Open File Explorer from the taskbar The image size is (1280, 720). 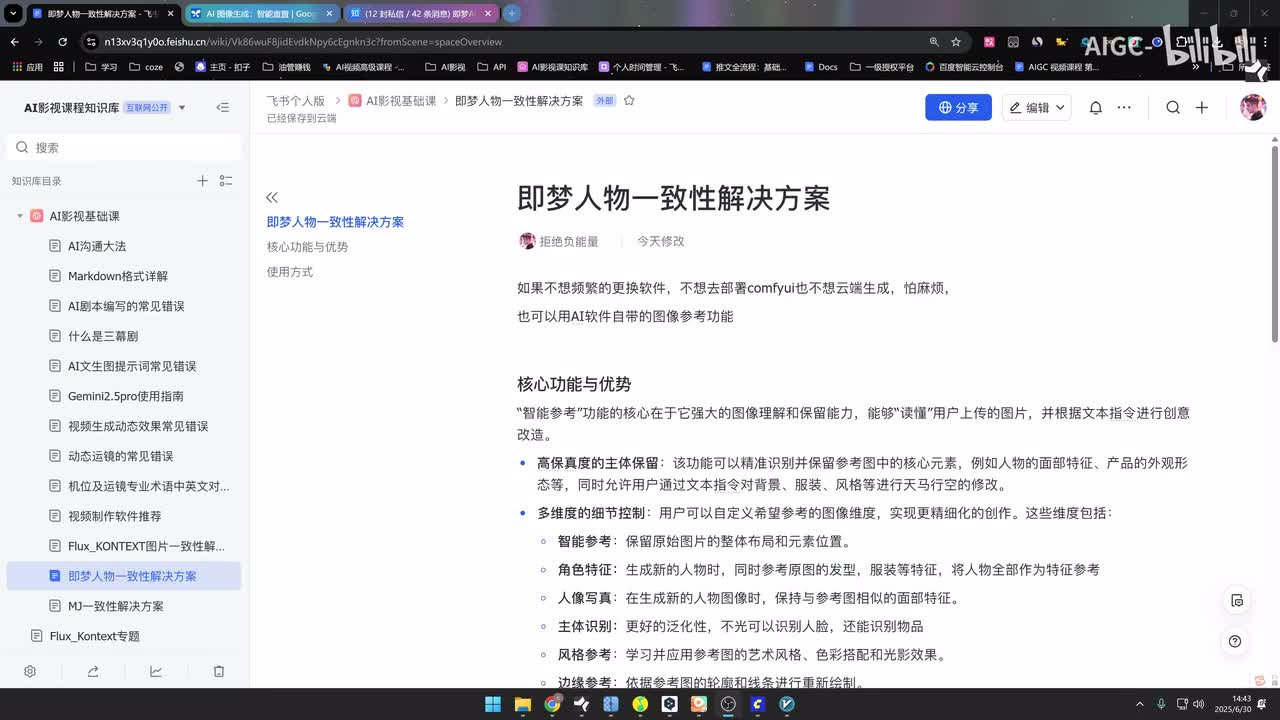[522, 704]
